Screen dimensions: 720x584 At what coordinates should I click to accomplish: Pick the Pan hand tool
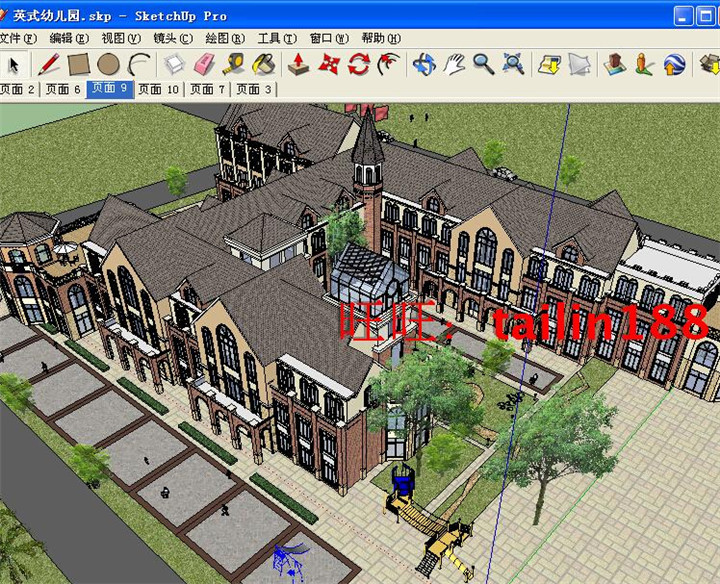454,64
